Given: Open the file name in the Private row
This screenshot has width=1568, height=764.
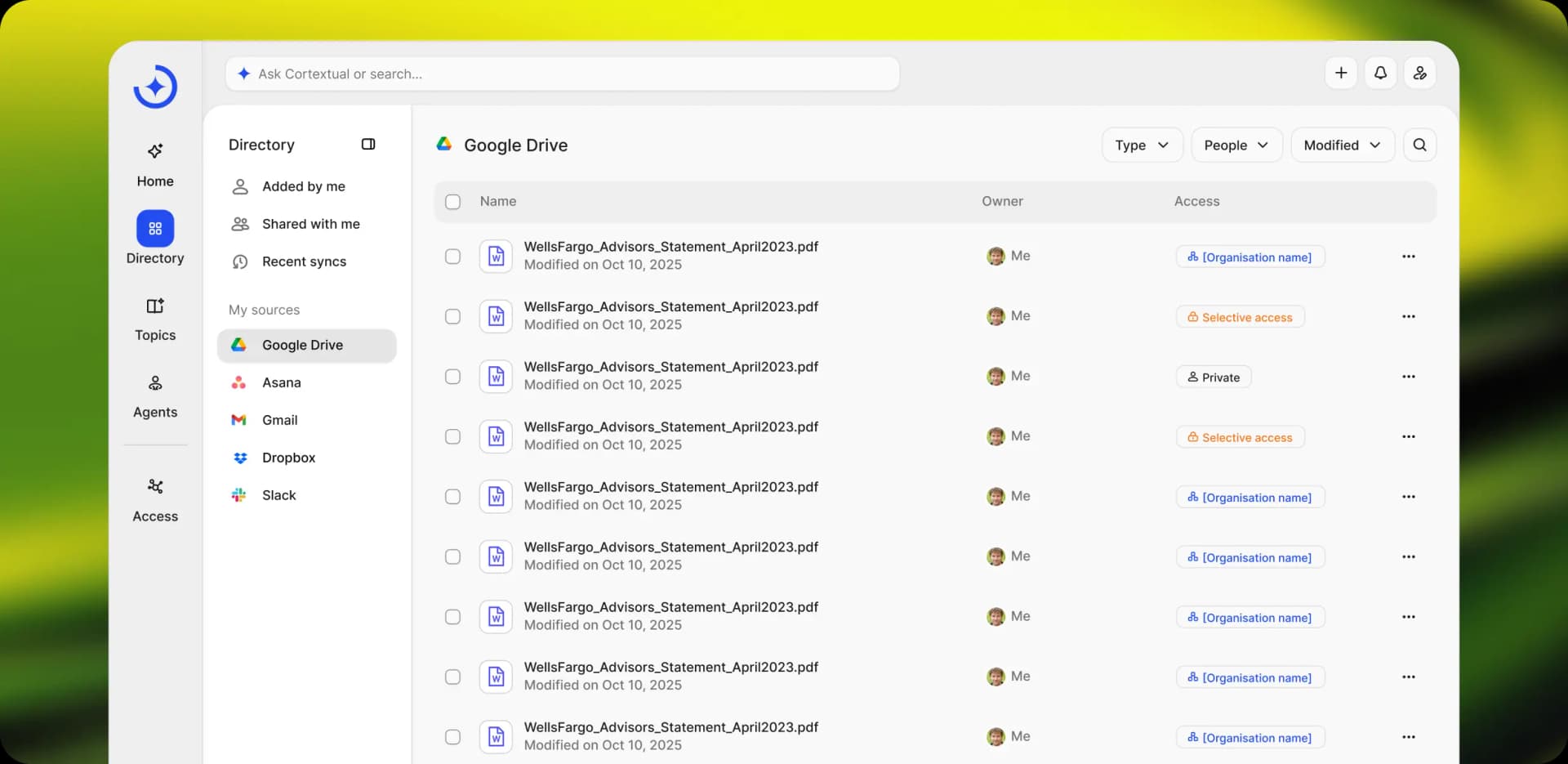Looking at the screenshot, I should [670, 367].
